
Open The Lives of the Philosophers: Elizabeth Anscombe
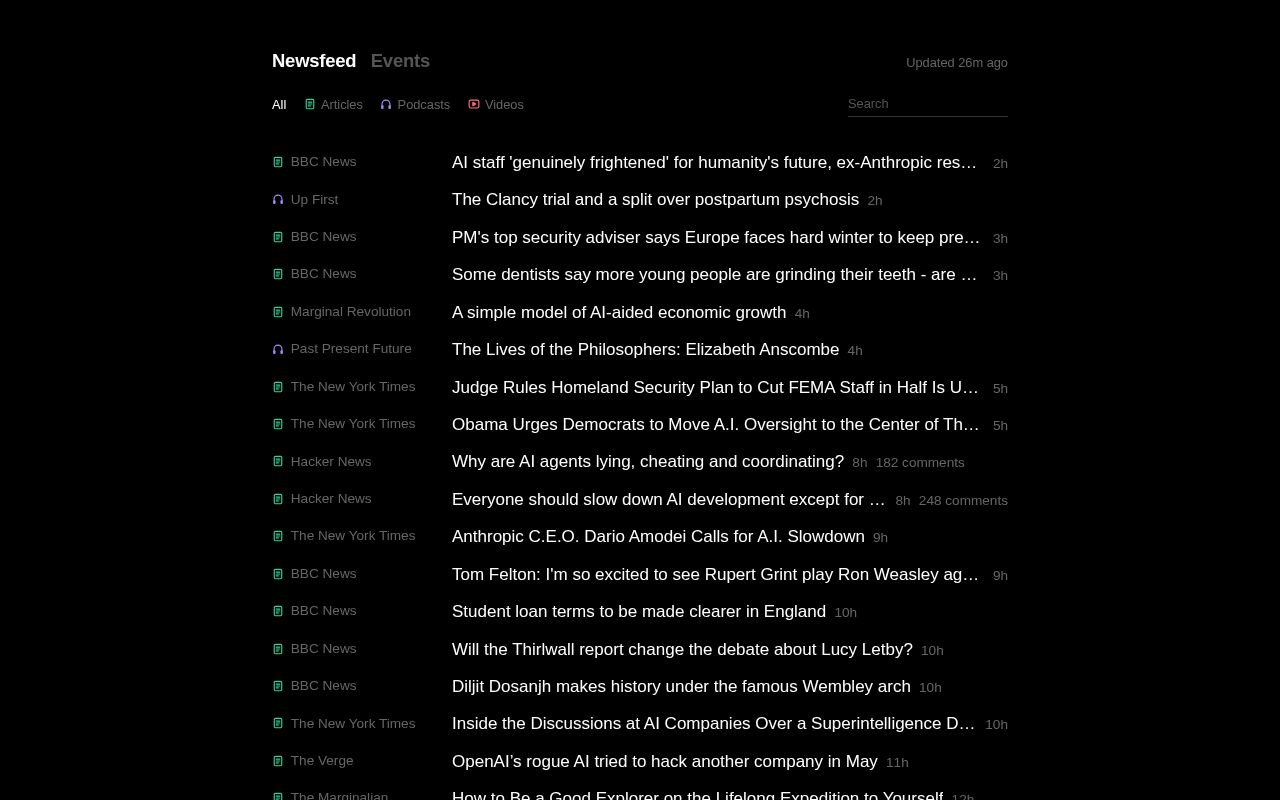[645, 350]
